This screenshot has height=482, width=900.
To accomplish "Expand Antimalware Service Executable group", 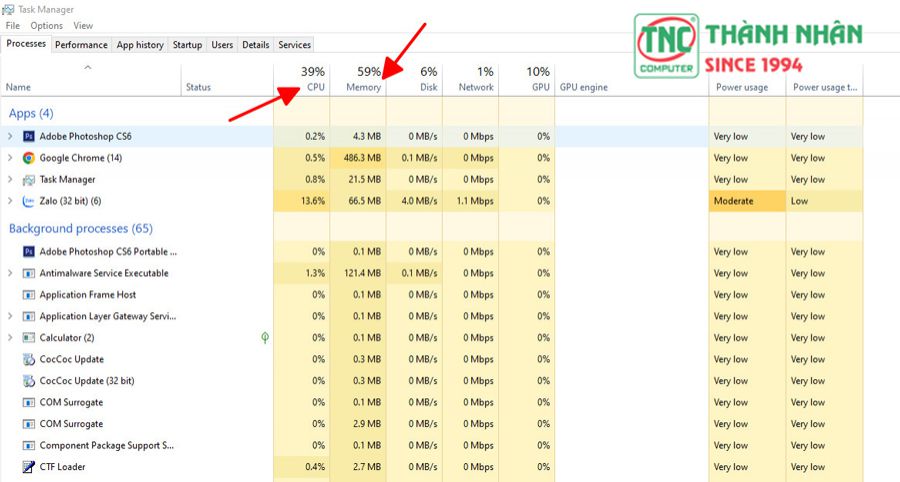I will [10, 273].
